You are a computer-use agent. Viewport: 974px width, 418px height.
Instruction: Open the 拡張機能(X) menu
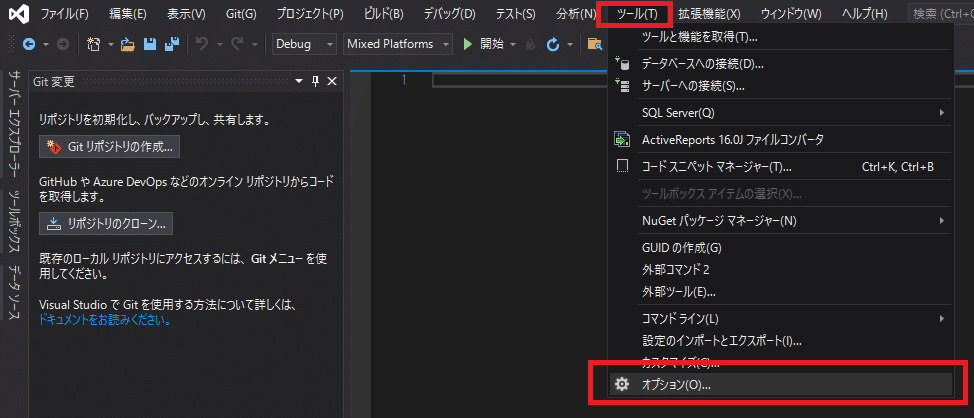click(709, 14)
